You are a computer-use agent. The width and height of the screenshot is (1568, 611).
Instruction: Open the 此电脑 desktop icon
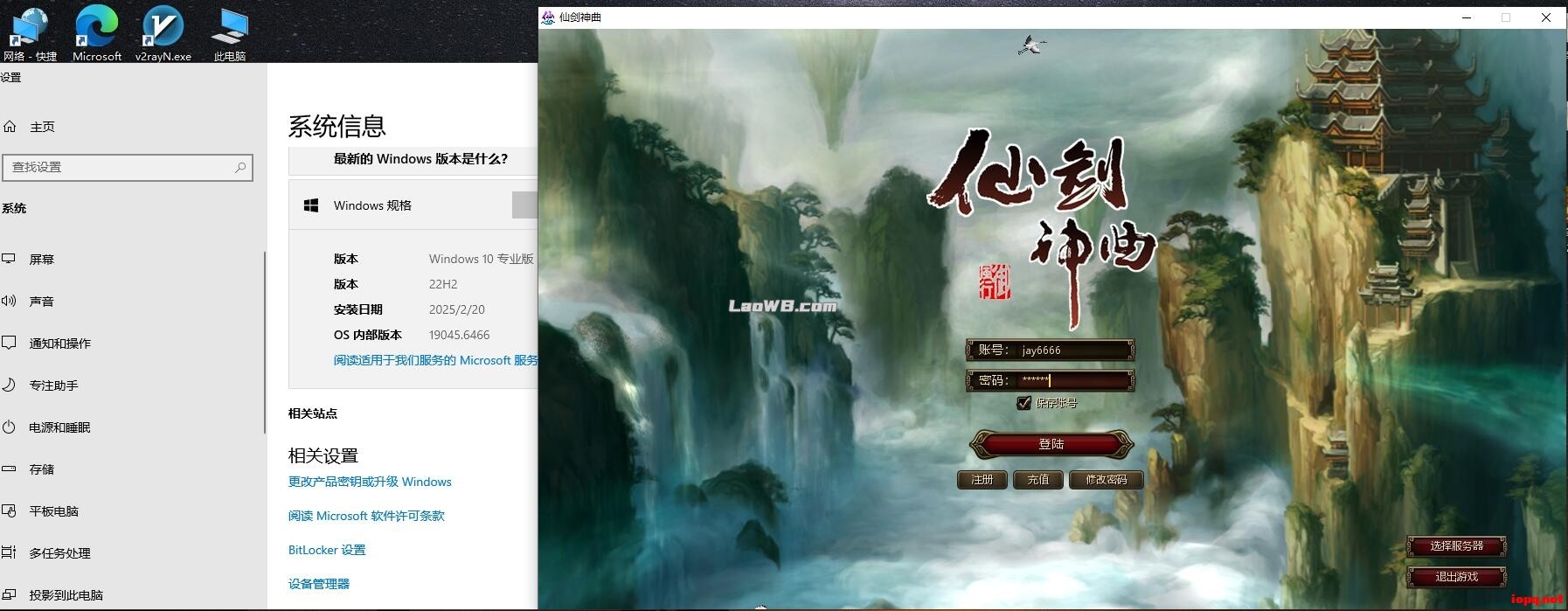click(x=230, y=32)
